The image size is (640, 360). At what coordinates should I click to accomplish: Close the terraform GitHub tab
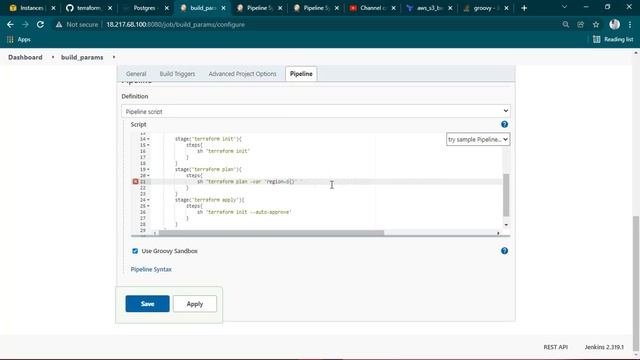pyautogui.click(x=110, y=8)
